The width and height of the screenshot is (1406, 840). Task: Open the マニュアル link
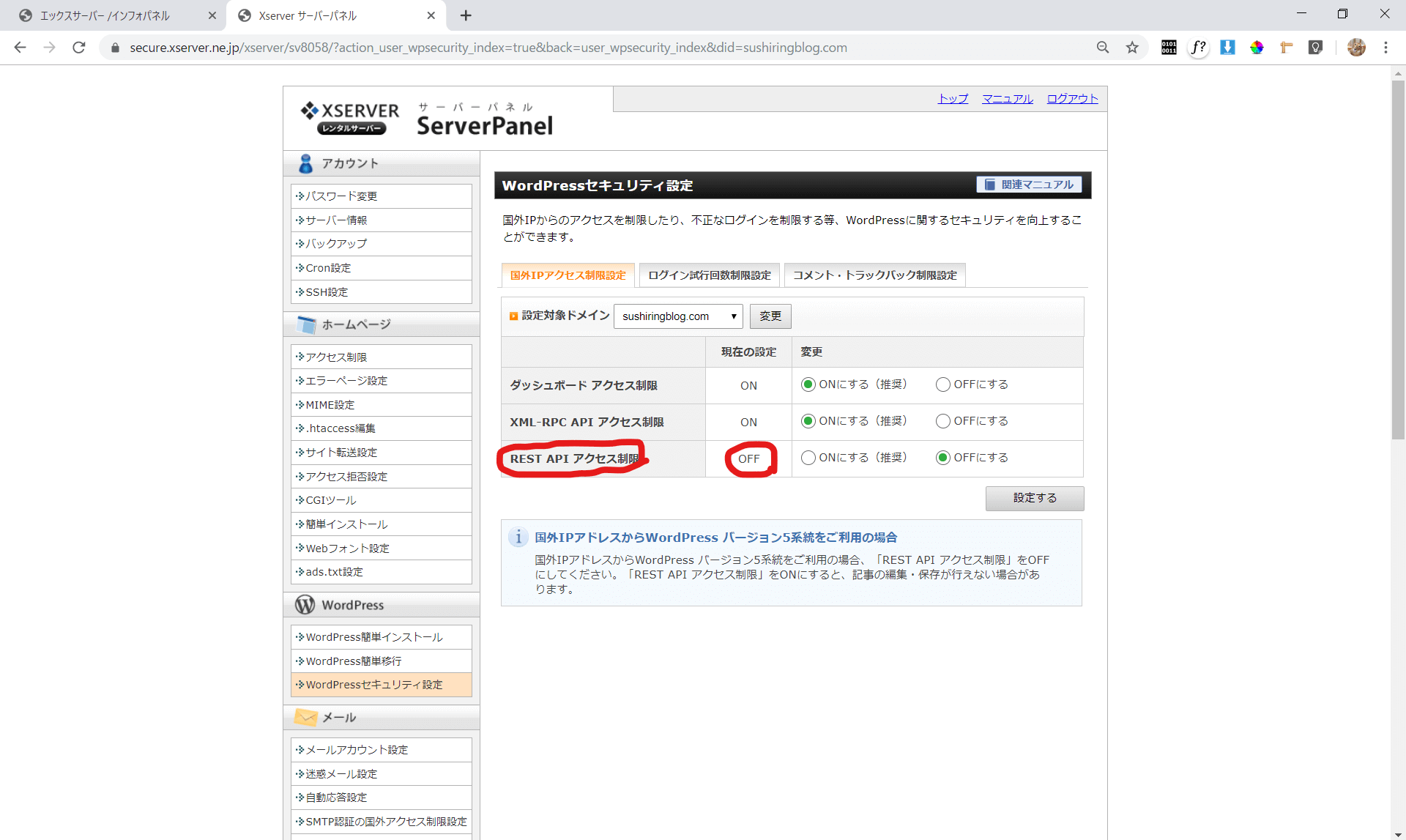[1007, 99]
